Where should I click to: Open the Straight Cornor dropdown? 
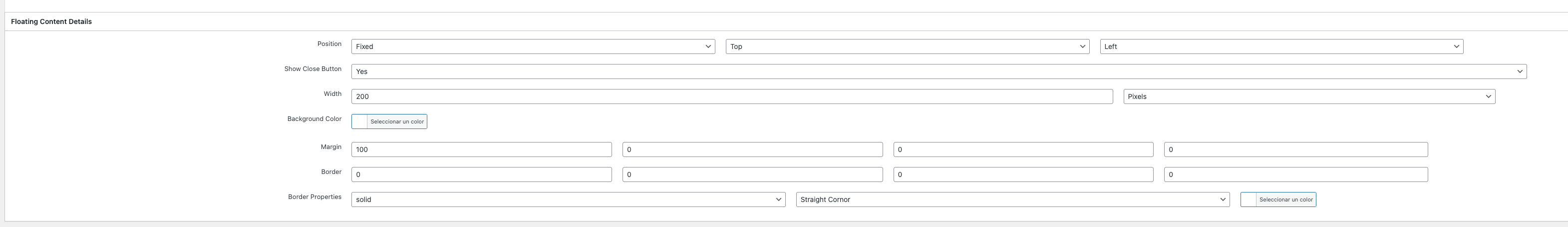click(x=1013, y=199)
